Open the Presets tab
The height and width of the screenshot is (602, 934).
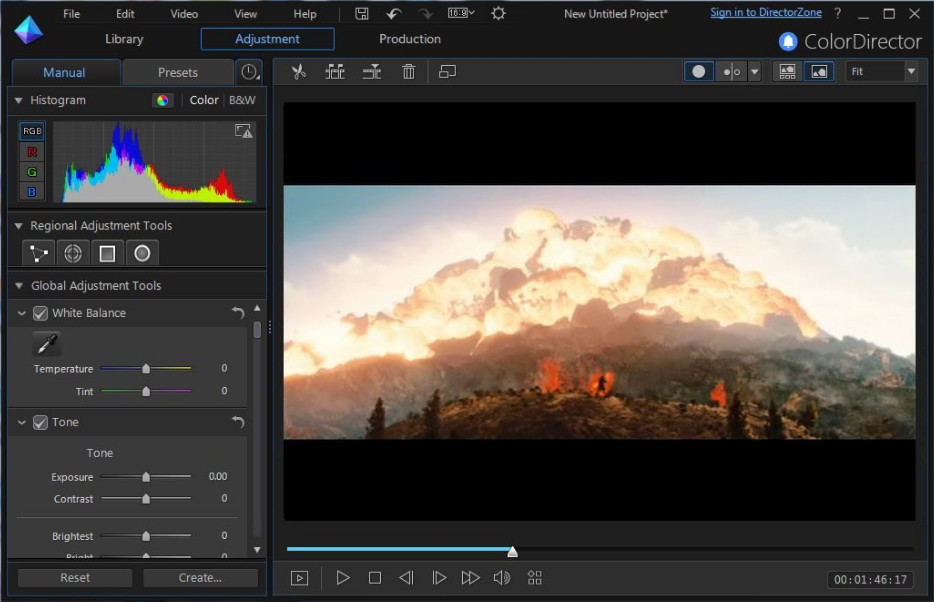pyautogui.click(x=178, y=73)
